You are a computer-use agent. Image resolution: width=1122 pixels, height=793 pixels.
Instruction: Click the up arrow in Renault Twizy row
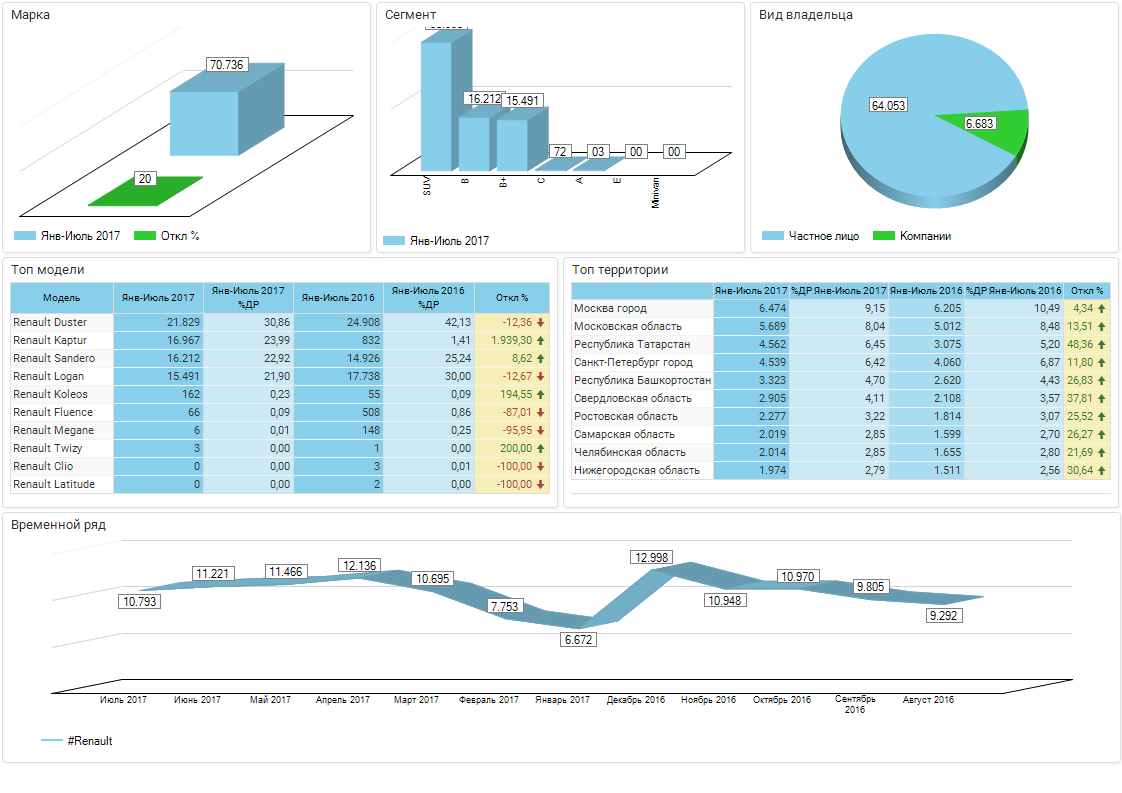tap(540, 448)
